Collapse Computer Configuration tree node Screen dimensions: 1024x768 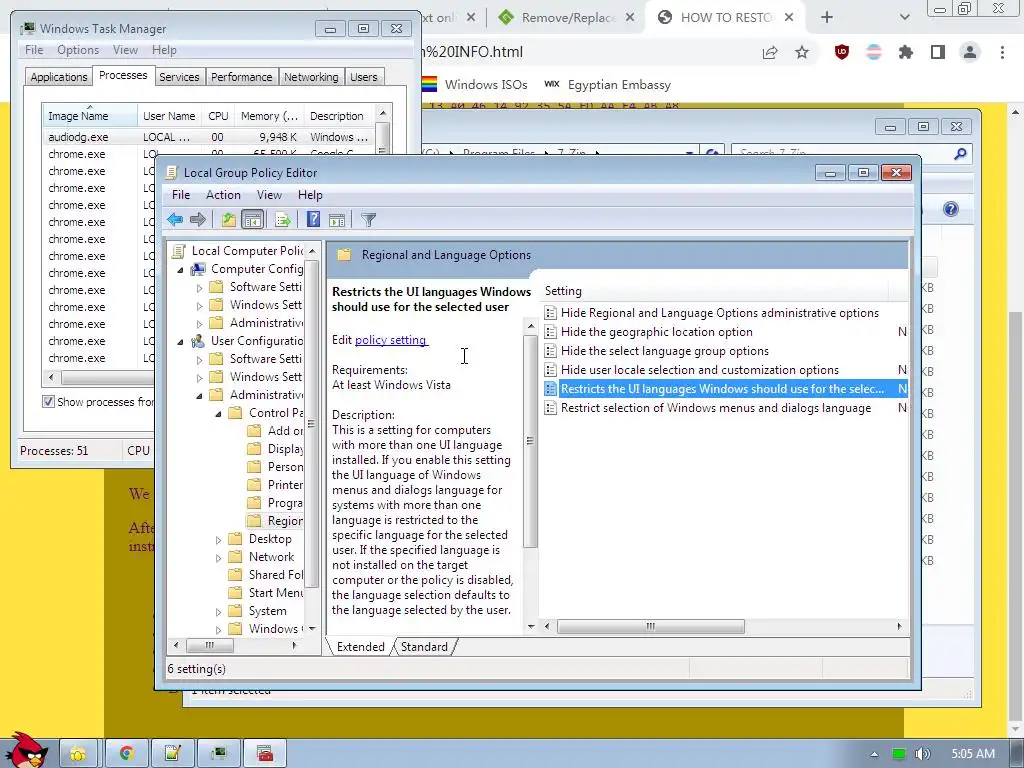coord(180,270)
